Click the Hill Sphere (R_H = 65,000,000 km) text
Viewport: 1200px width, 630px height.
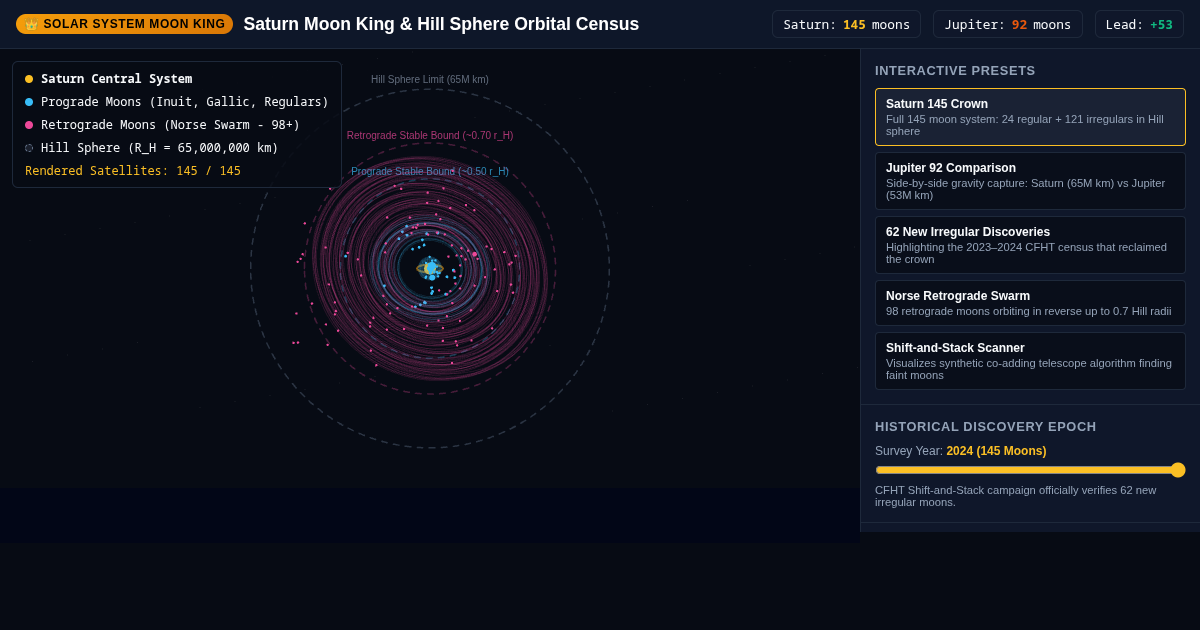pyautogui.click(x=160, y=148)
